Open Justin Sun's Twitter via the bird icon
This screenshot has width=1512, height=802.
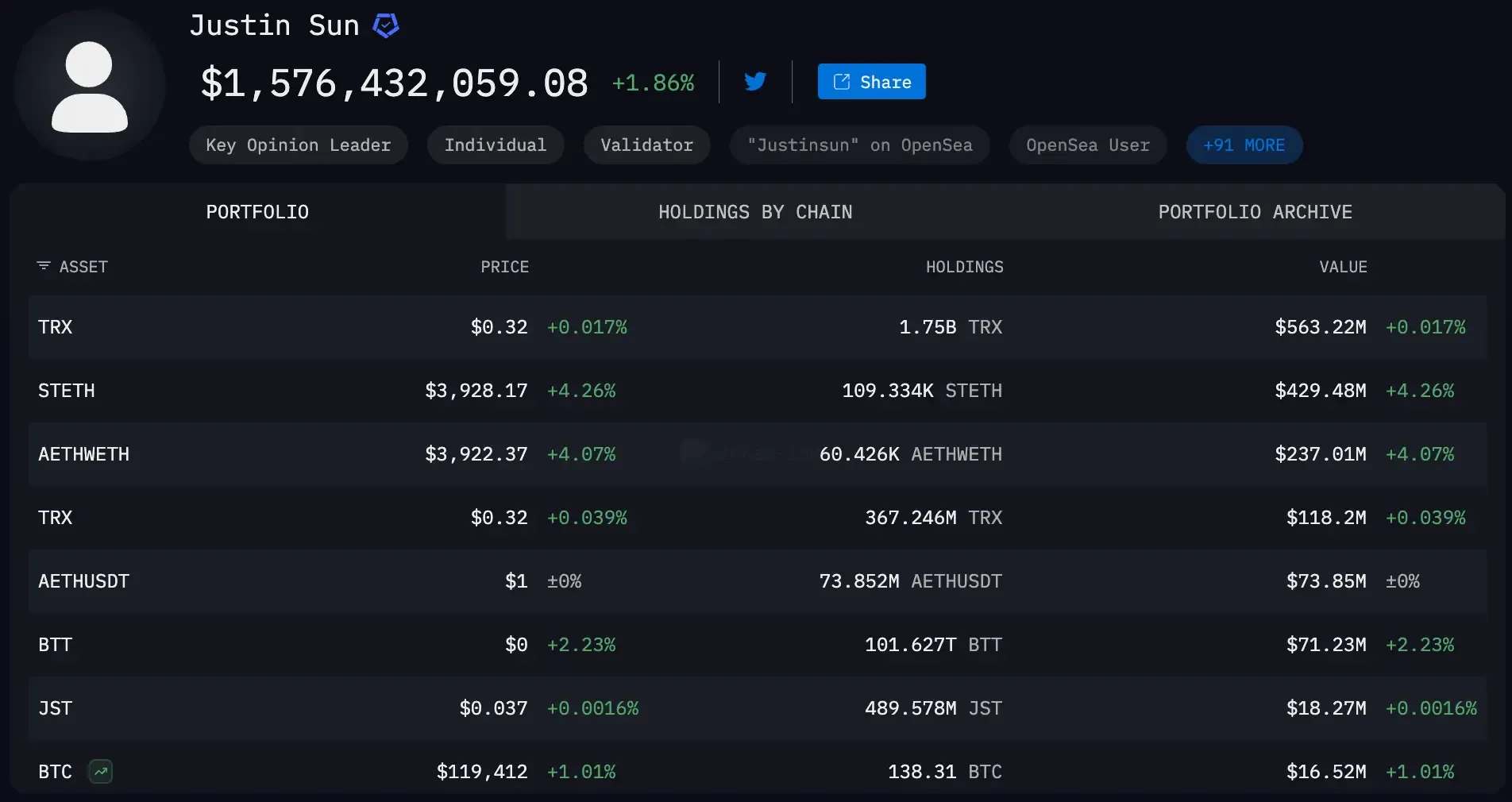pyautogui.click(x=754, y=81)
